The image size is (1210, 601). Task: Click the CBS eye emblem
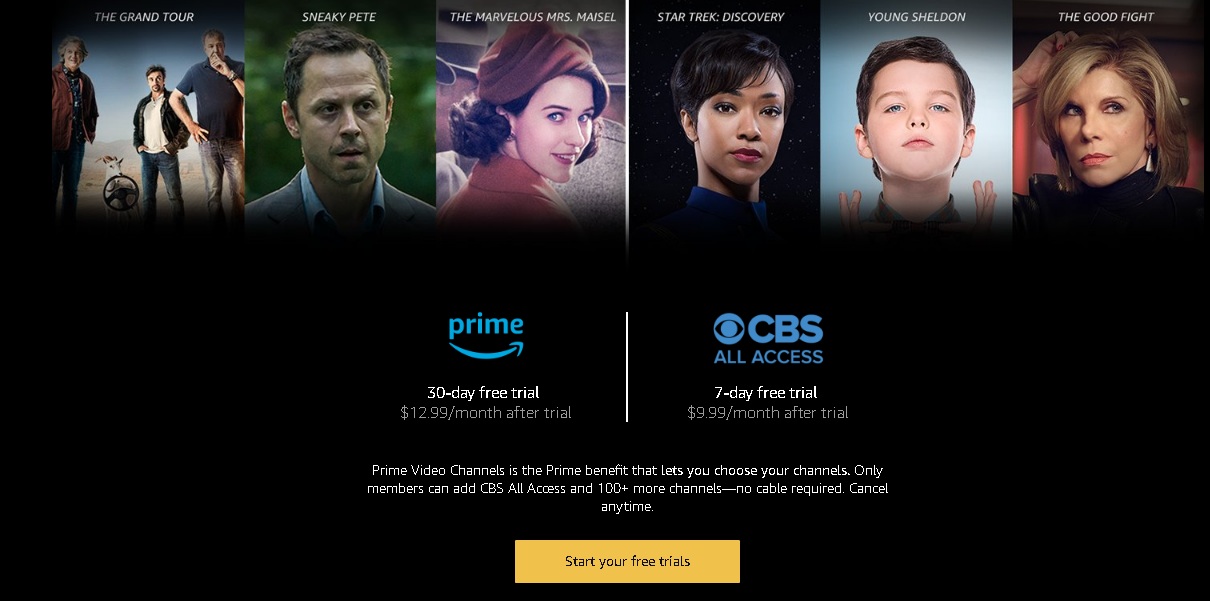pyautogui.click(x=729, y=329)
